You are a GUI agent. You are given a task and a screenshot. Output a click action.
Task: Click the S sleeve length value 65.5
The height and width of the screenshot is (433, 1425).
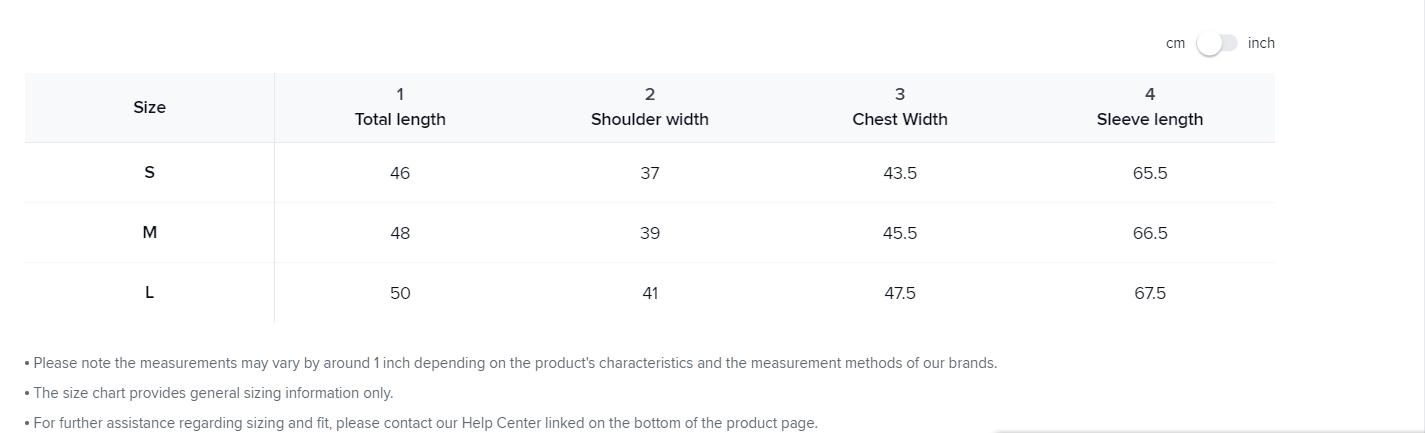point(1149,173)
